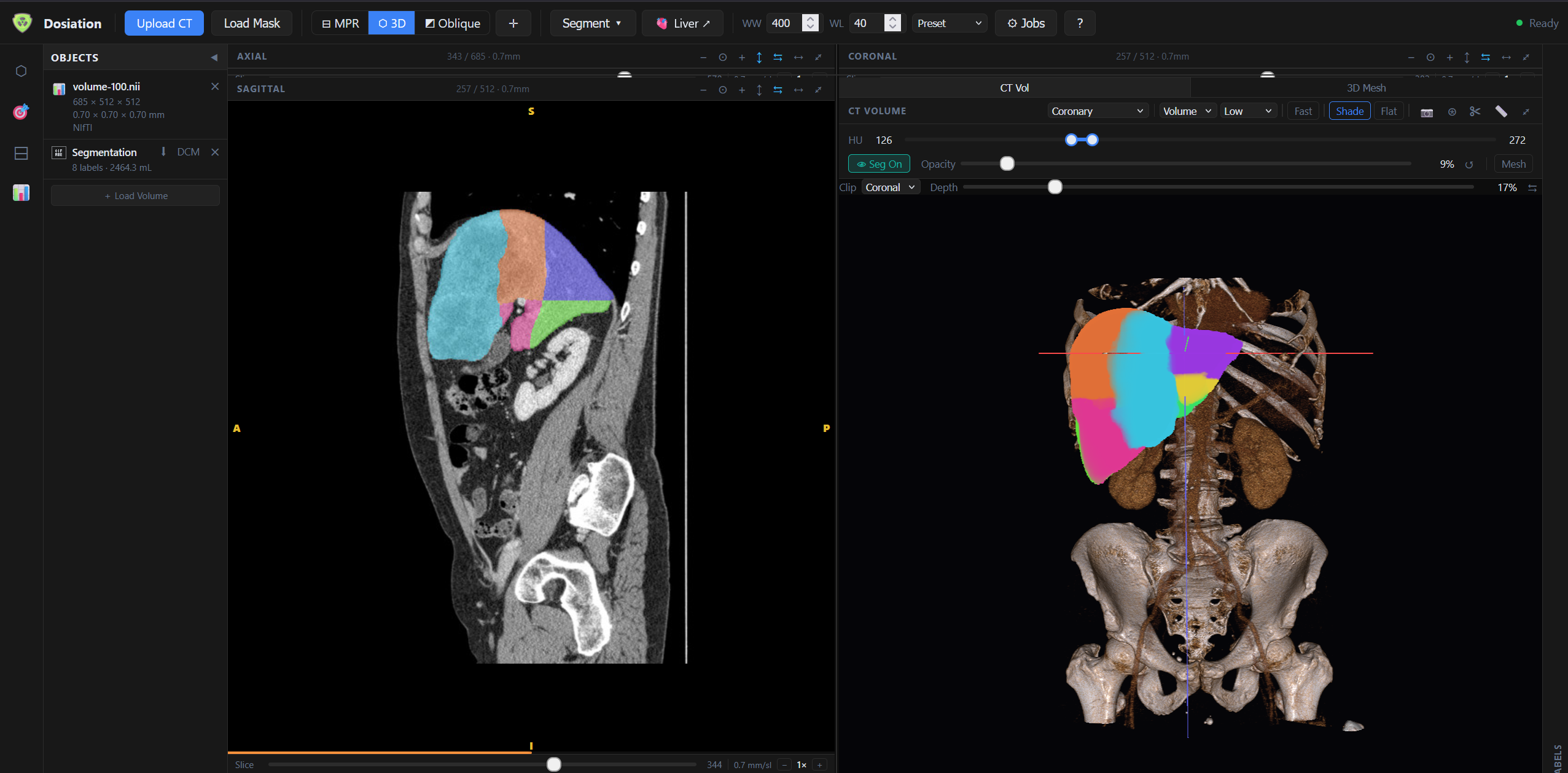This screenshot has width=1568, height=773.
Task: Open the split-layout sidebar icon
Action: pyautogui.click(x=21, y=153)
